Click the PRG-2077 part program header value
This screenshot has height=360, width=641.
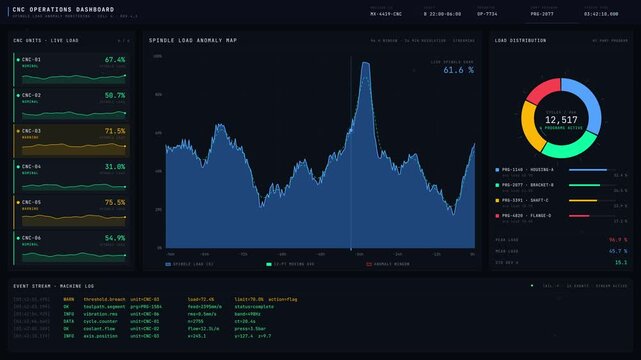point(542,14)
